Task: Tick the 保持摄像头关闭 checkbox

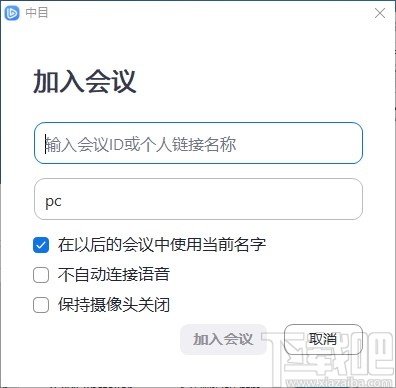Action: (x=41, y=305)
